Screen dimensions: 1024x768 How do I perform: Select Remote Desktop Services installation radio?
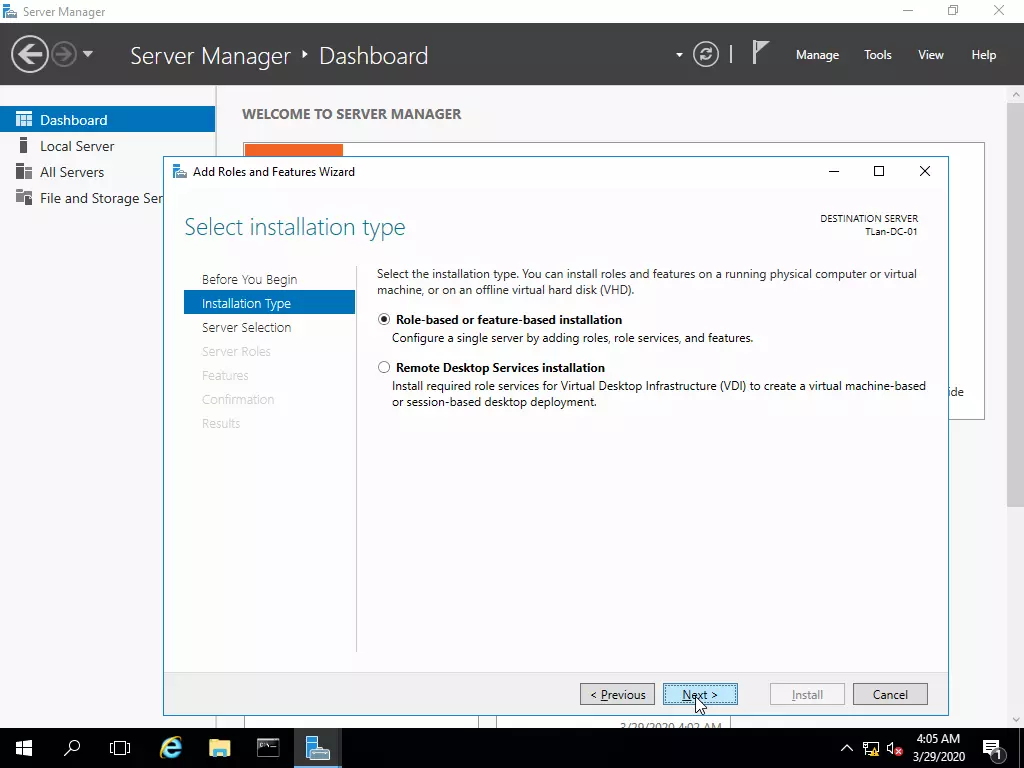tap(384, 368)
